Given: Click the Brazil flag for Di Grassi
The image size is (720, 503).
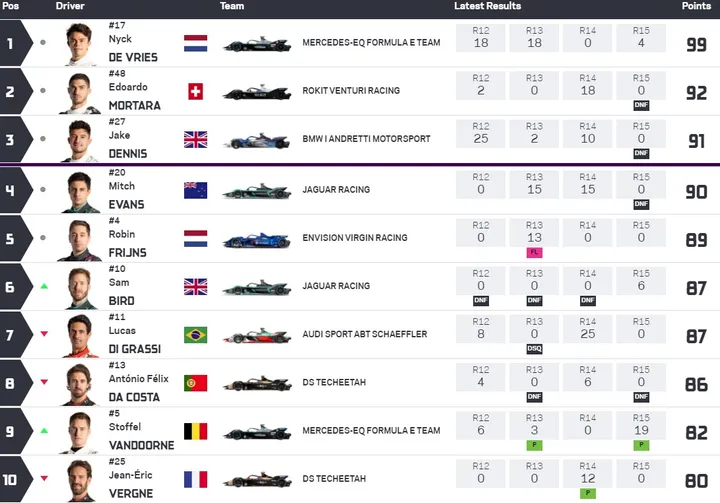Looking at the screenshot, I should [195, 335].
